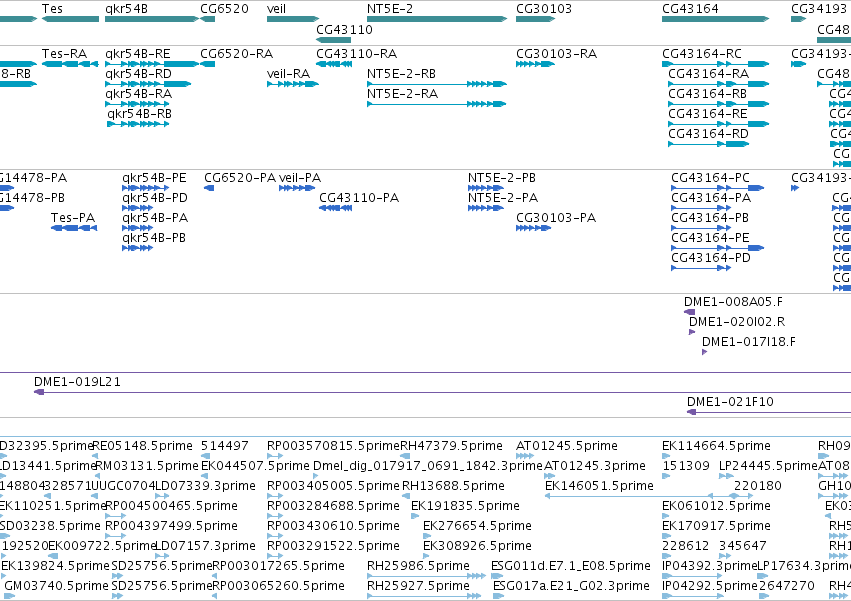Click the Tes gene label

point(52,9)
